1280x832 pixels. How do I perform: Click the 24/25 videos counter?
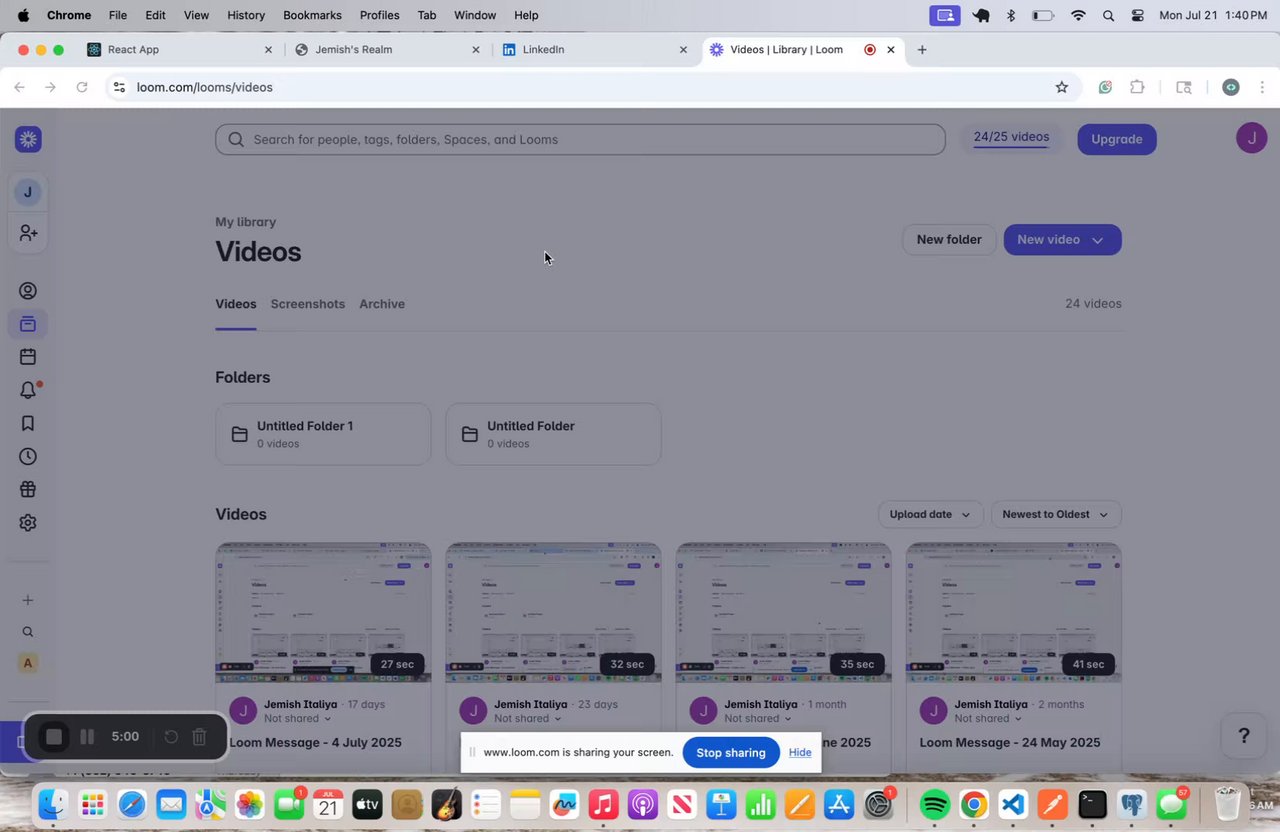pyautogui.click(x=1011, y=138)
